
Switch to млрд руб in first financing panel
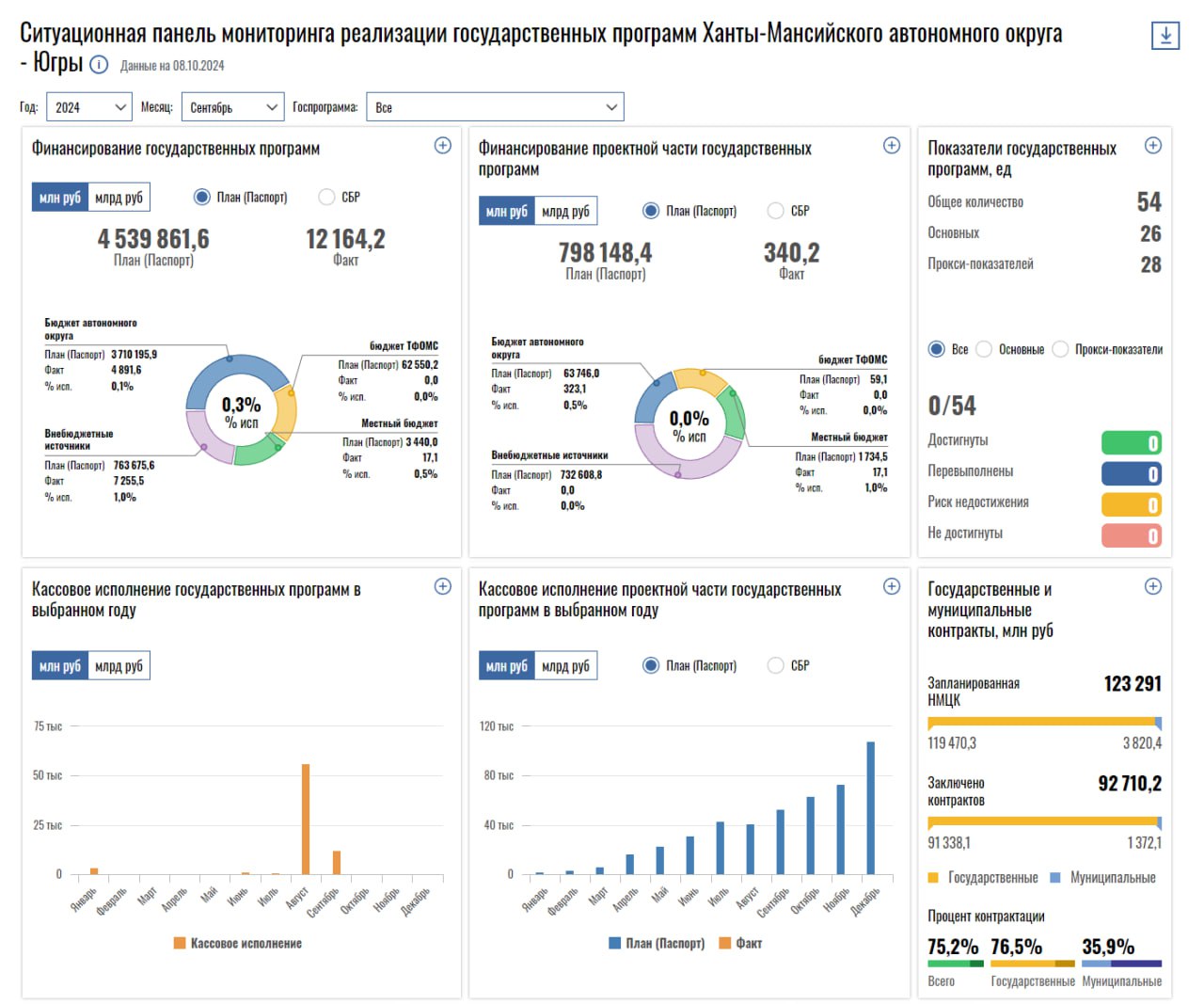tap(119, 198)
